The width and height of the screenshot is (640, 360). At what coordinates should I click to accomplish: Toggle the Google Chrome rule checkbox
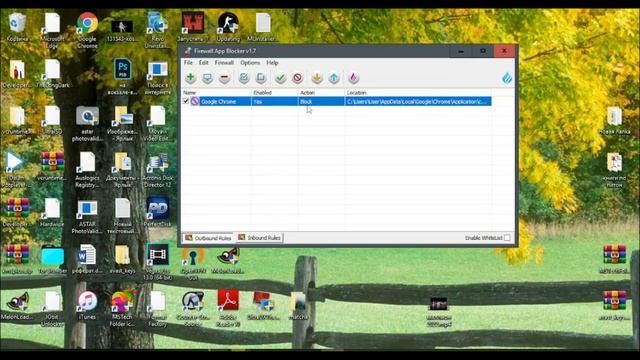coord(186,101)
